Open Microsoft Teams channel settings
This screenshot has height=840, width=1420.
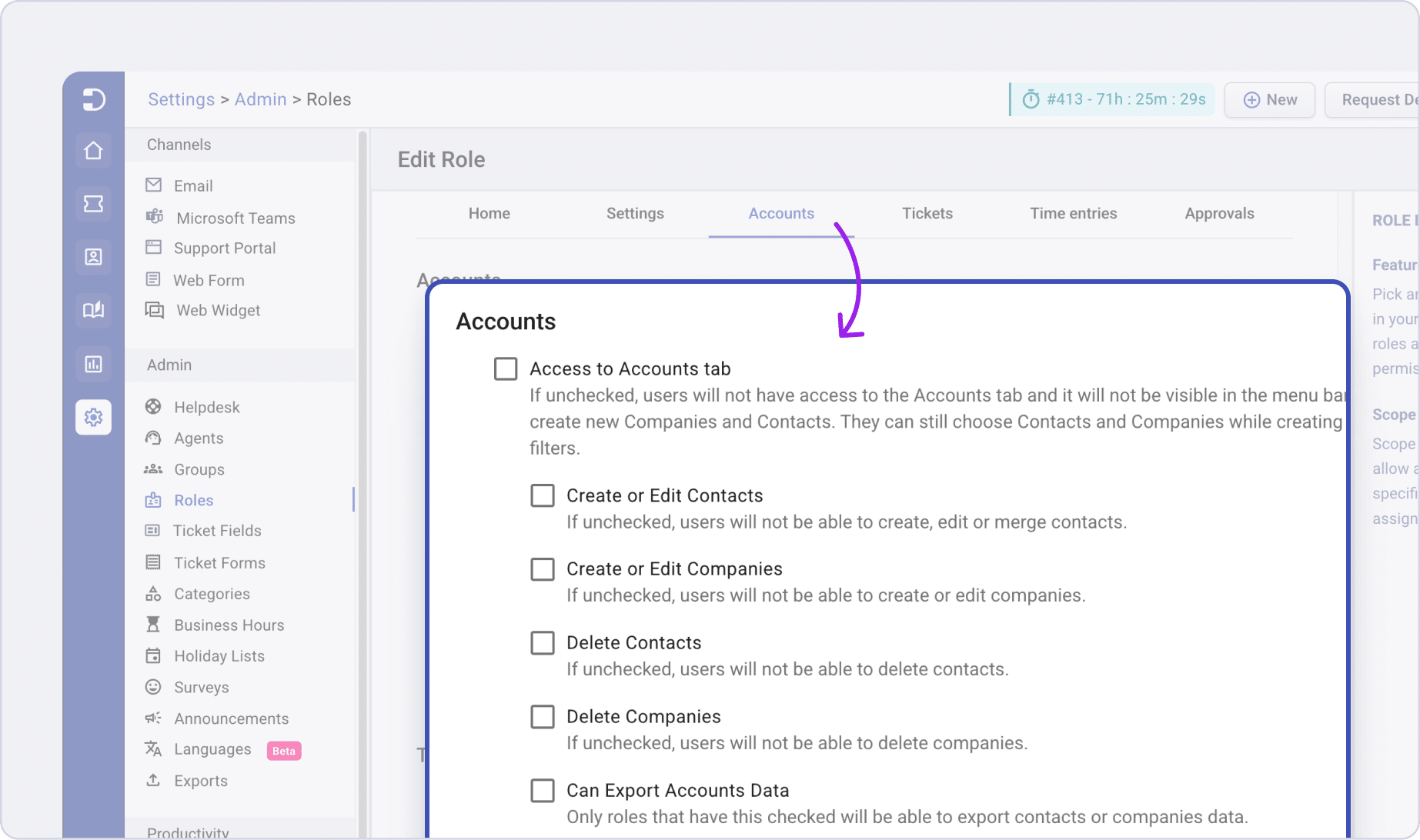pos(236,218)
